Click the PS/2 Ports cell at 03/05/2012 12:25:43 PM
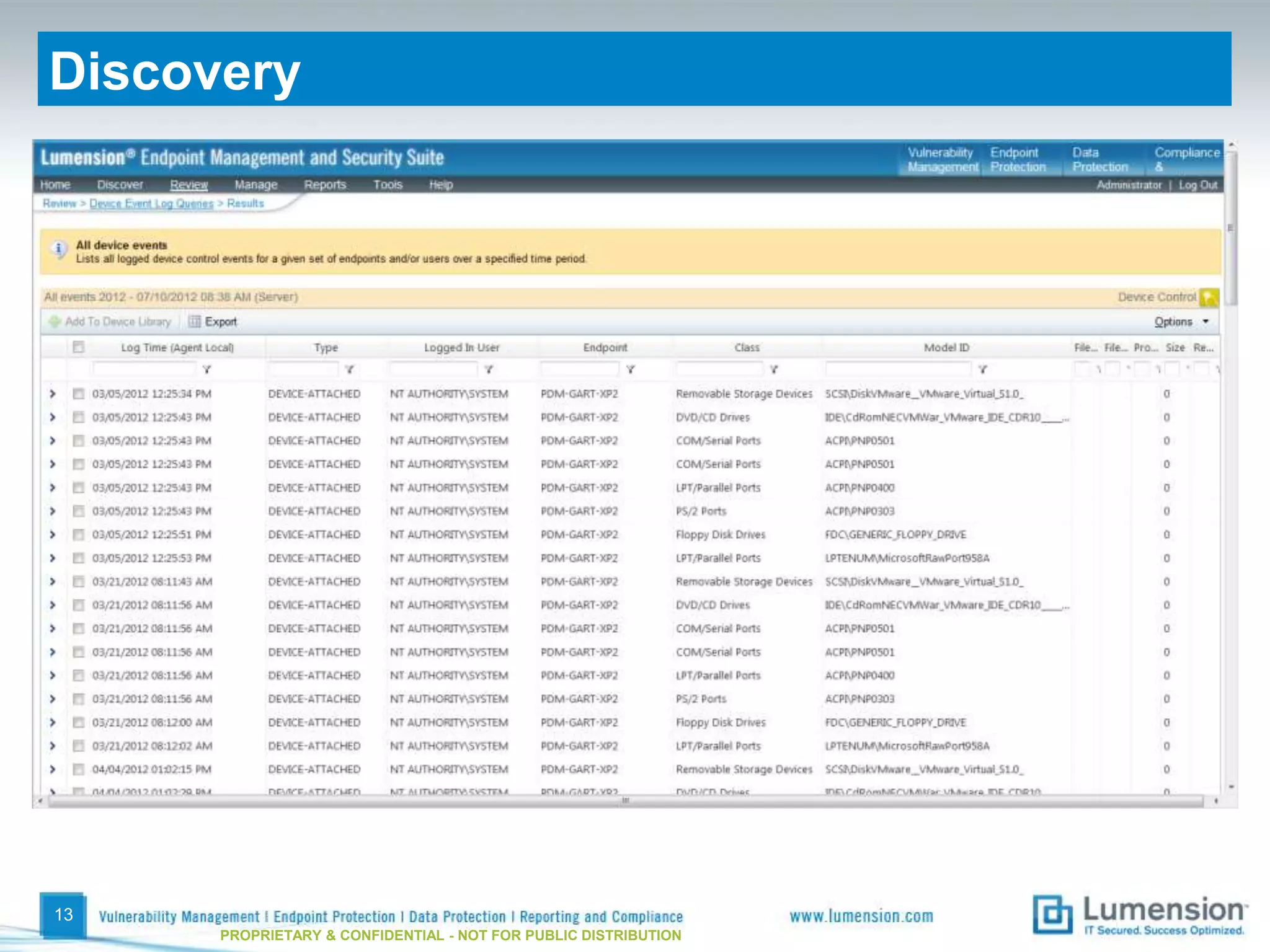This screenshot has width=1270, height=952. coord(701,511)
